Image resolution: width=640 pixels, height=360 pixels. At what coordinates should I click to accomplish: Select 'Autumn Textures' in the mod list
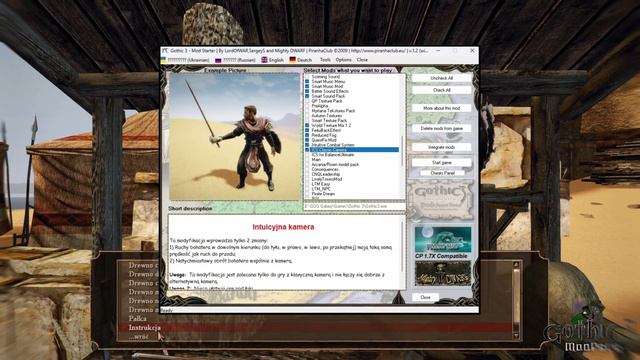327,116
